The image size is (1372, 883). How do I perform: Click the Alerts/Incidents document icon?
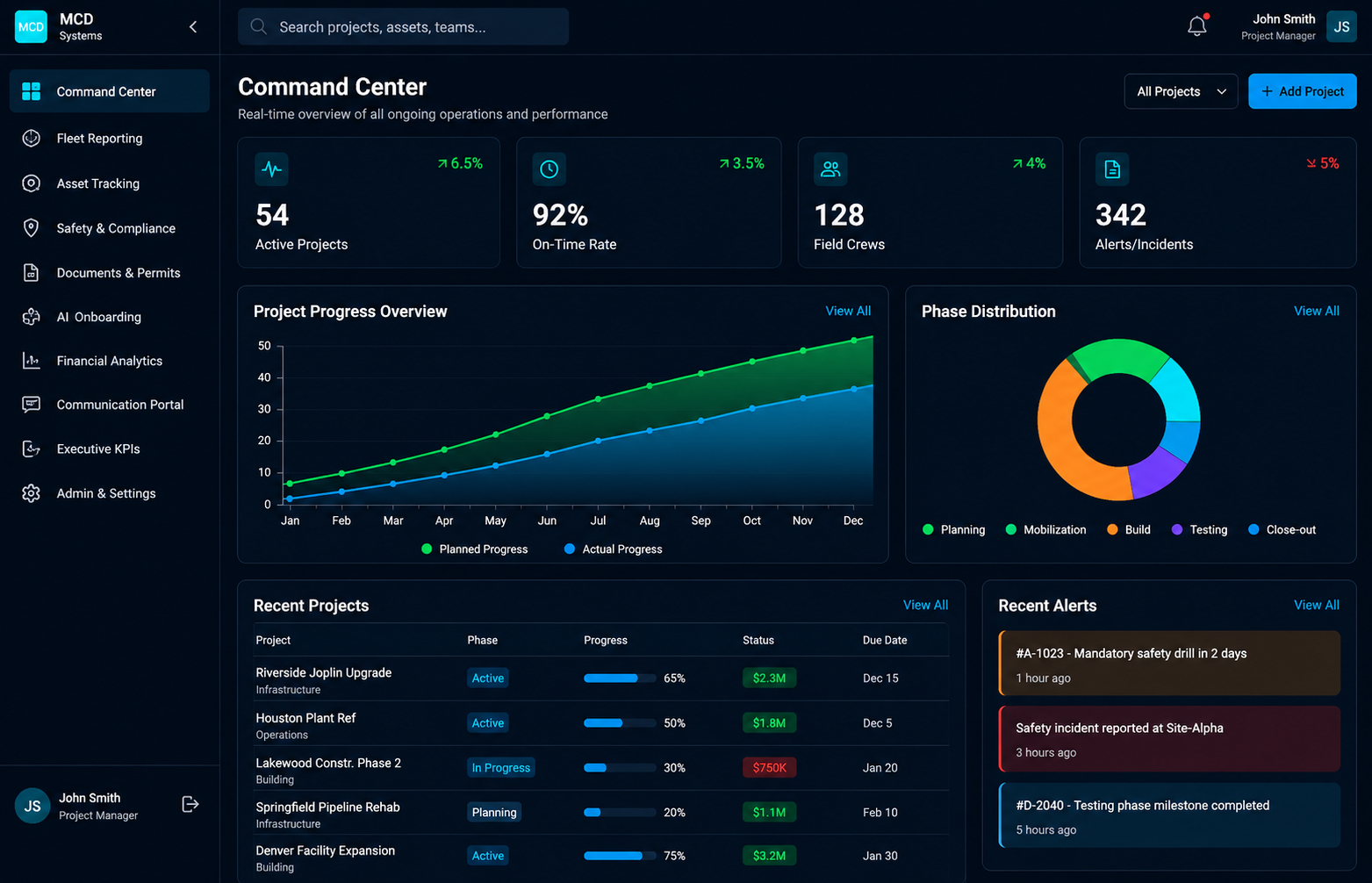1112,169
